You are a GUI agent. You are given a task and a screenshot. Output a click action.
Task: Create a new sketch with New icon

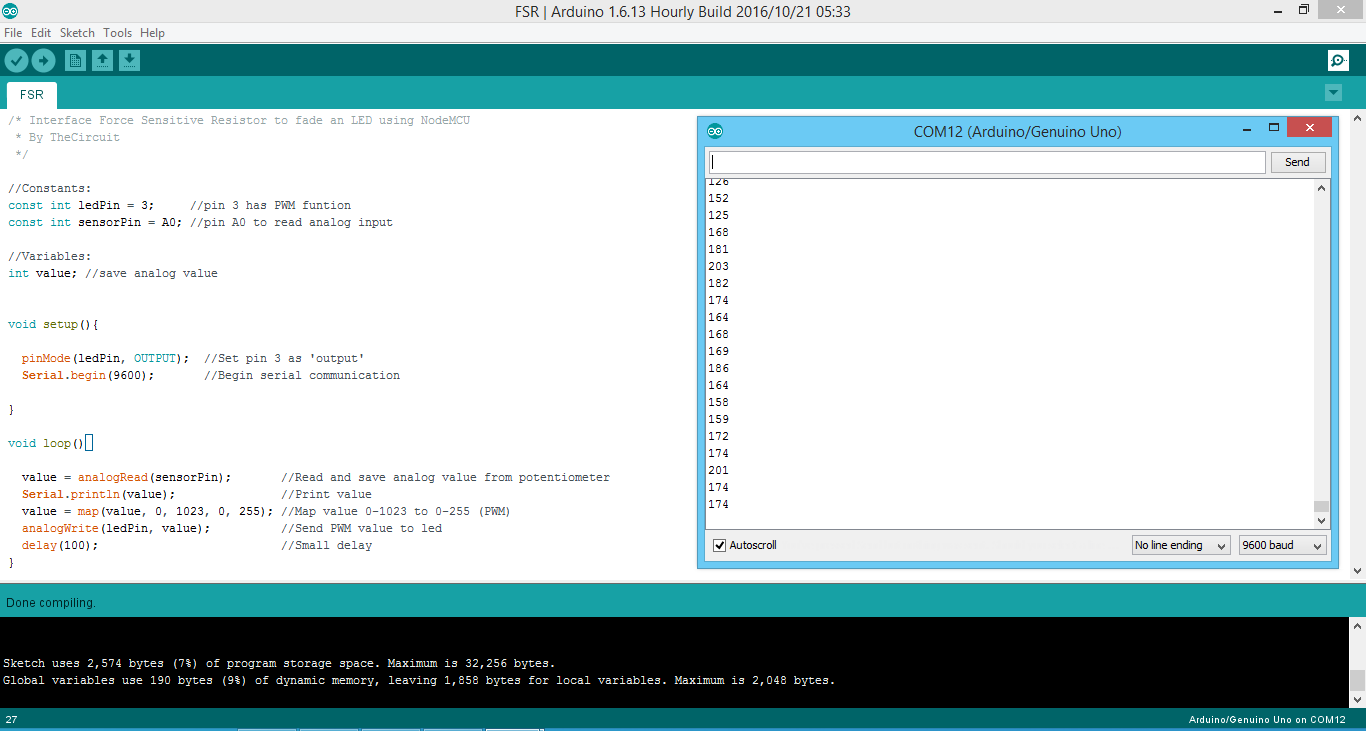(x=75, y=61)
